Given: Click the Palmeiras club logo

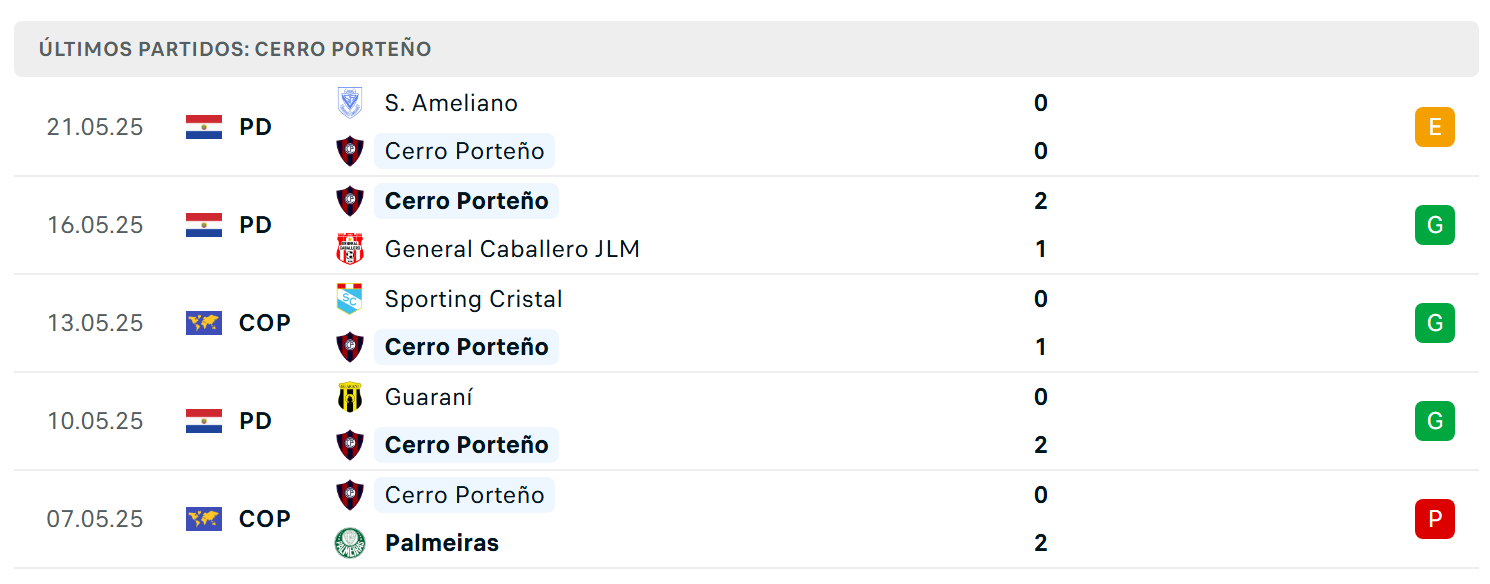Looking at the screenshot, I should pyautogui.click(x=350, y=543).
